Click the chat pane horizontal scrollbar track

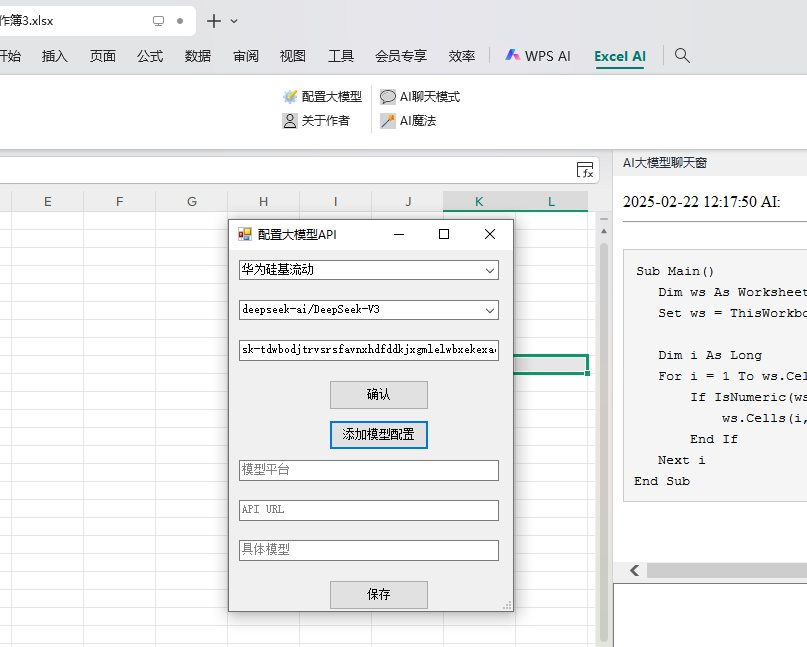tap(727, 570)
